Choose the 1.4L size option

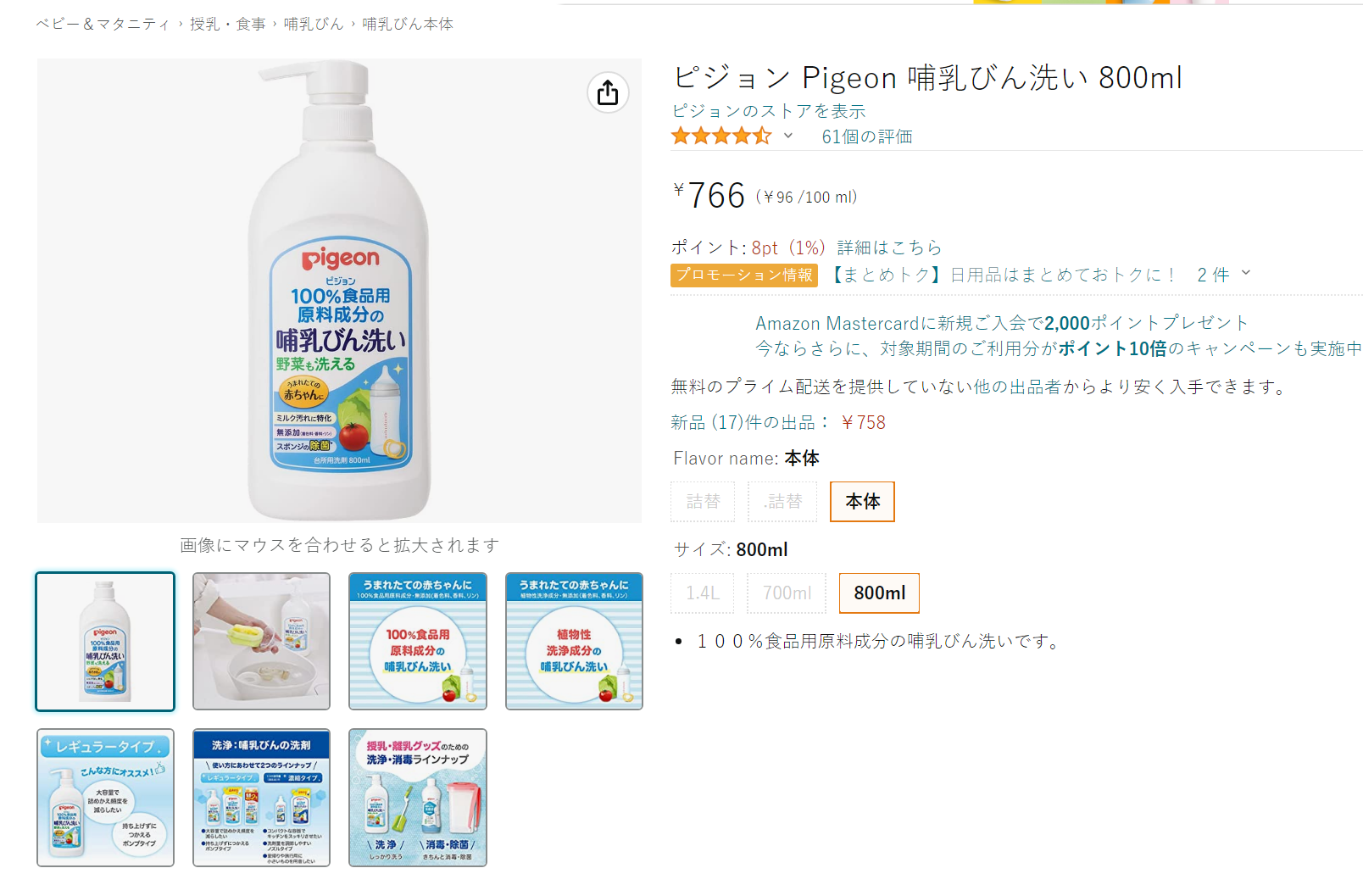coord(703,593)
